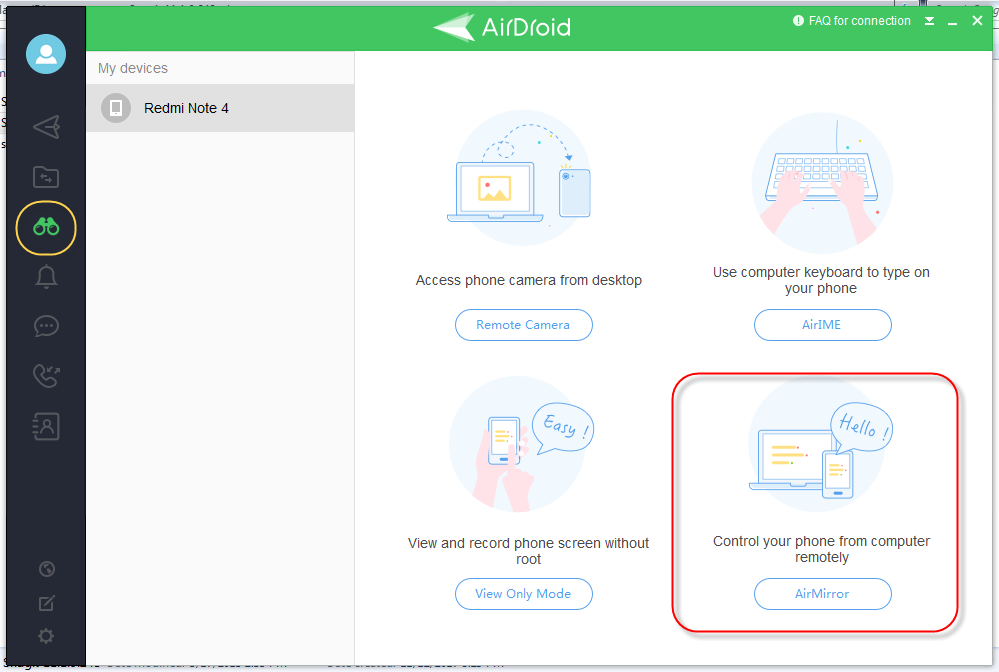
Task: Open the Files manager sidebar icon
Action: [x=45, y=177]
